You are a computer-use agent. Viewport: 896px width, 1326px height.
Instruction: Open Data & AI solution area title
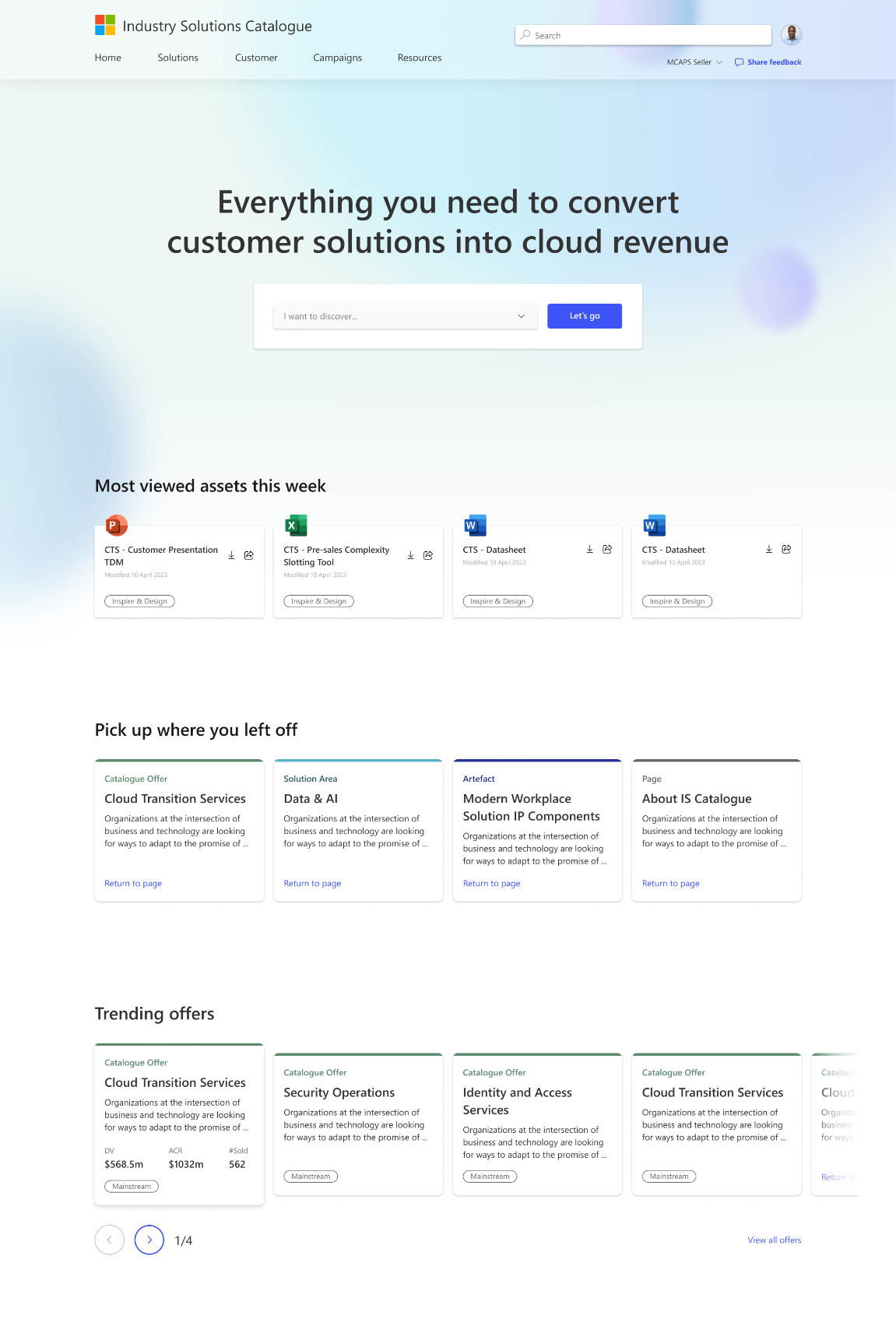click(x=311, y=799)
